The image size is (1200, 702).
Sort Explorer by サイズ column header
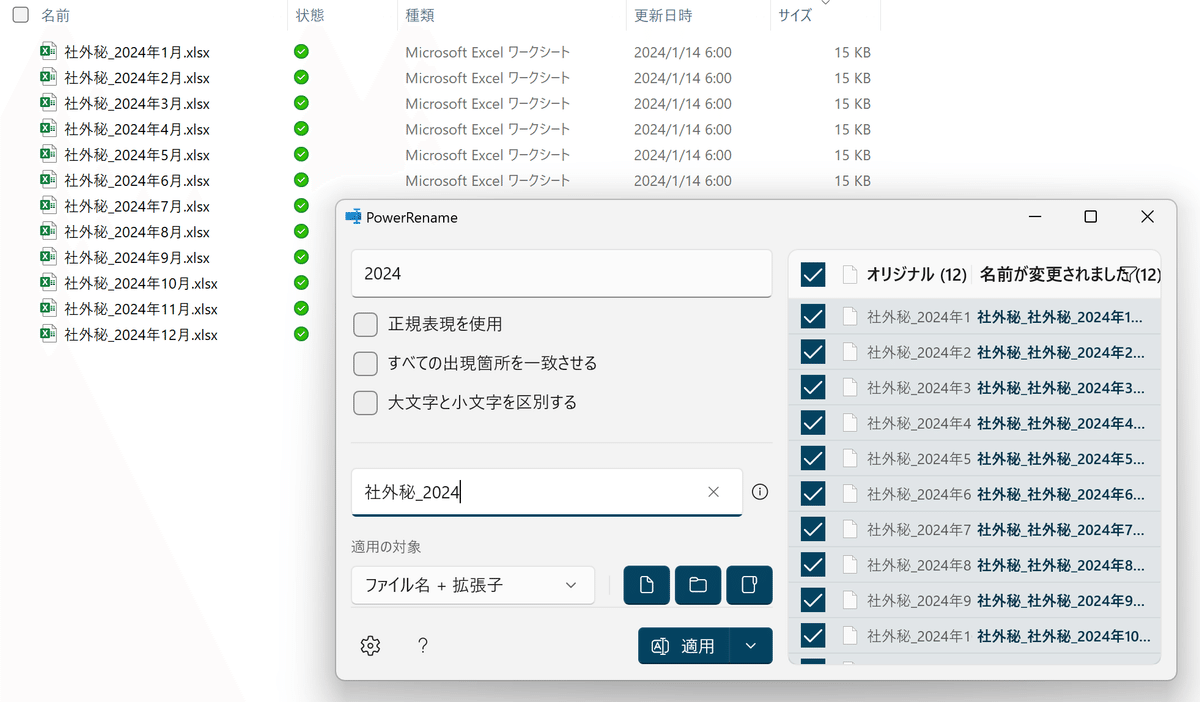coord(795,16)
